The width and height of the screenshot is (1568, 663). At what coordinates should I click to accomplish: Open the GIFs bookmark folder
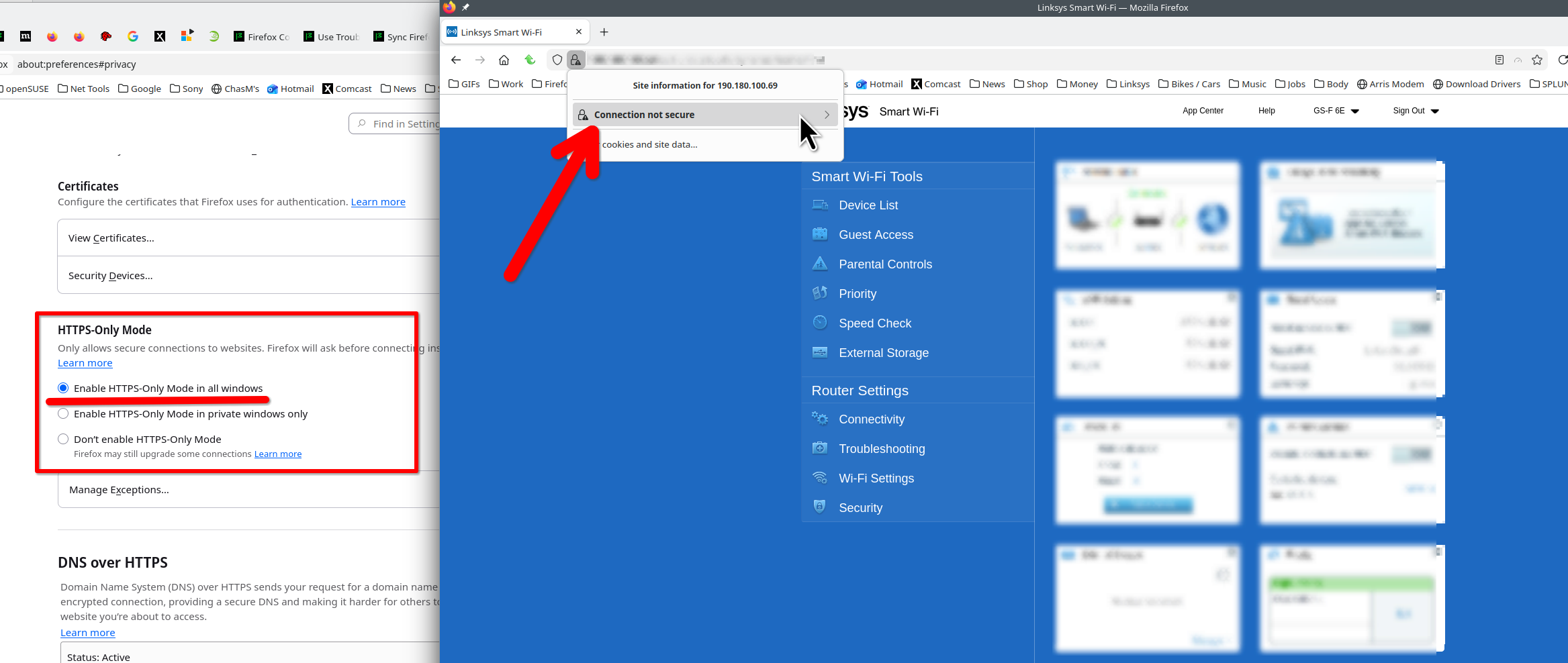pos(464,84)
